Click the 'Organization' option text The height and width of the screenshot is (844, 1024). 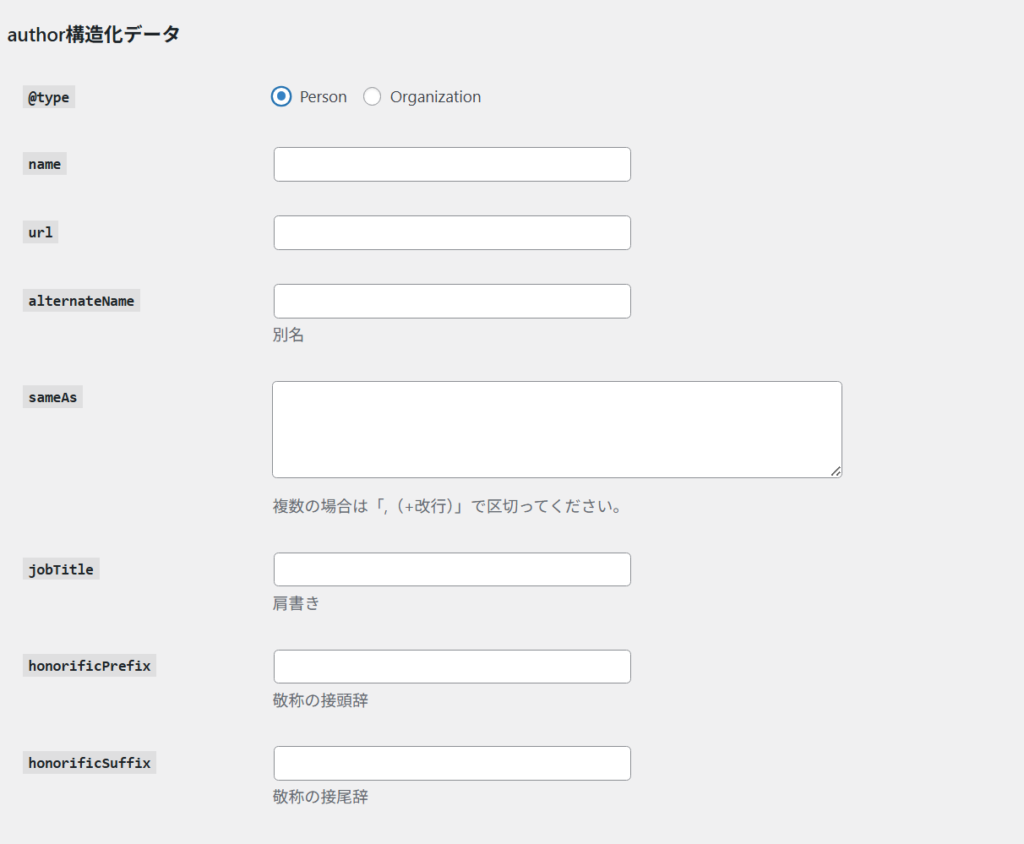point(436,97)
